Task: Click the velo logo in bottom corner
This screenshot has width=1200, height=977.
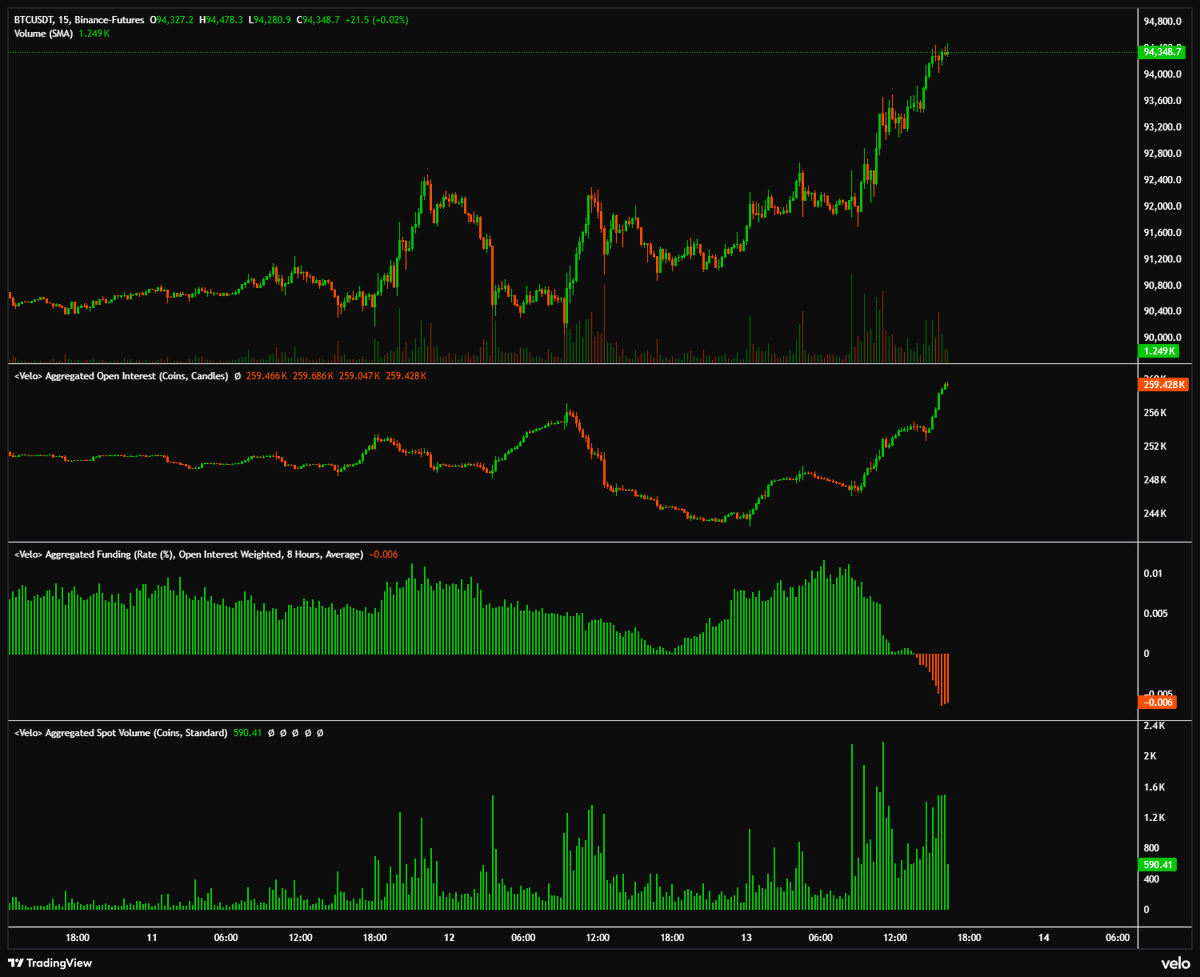Action: [x=1173, y=962]
